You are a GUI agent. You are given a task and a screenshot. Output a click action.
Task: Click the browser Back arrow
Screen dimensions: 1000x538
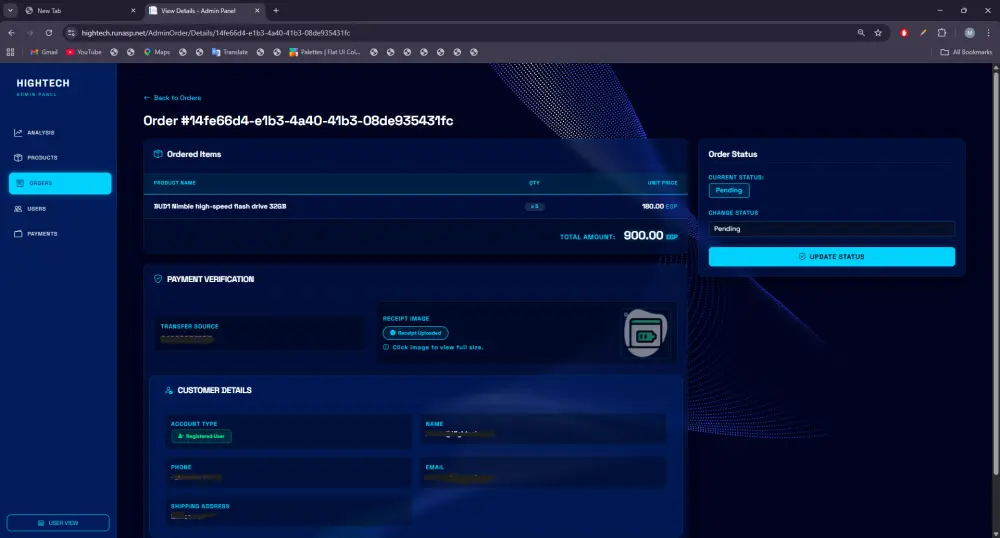11,33
